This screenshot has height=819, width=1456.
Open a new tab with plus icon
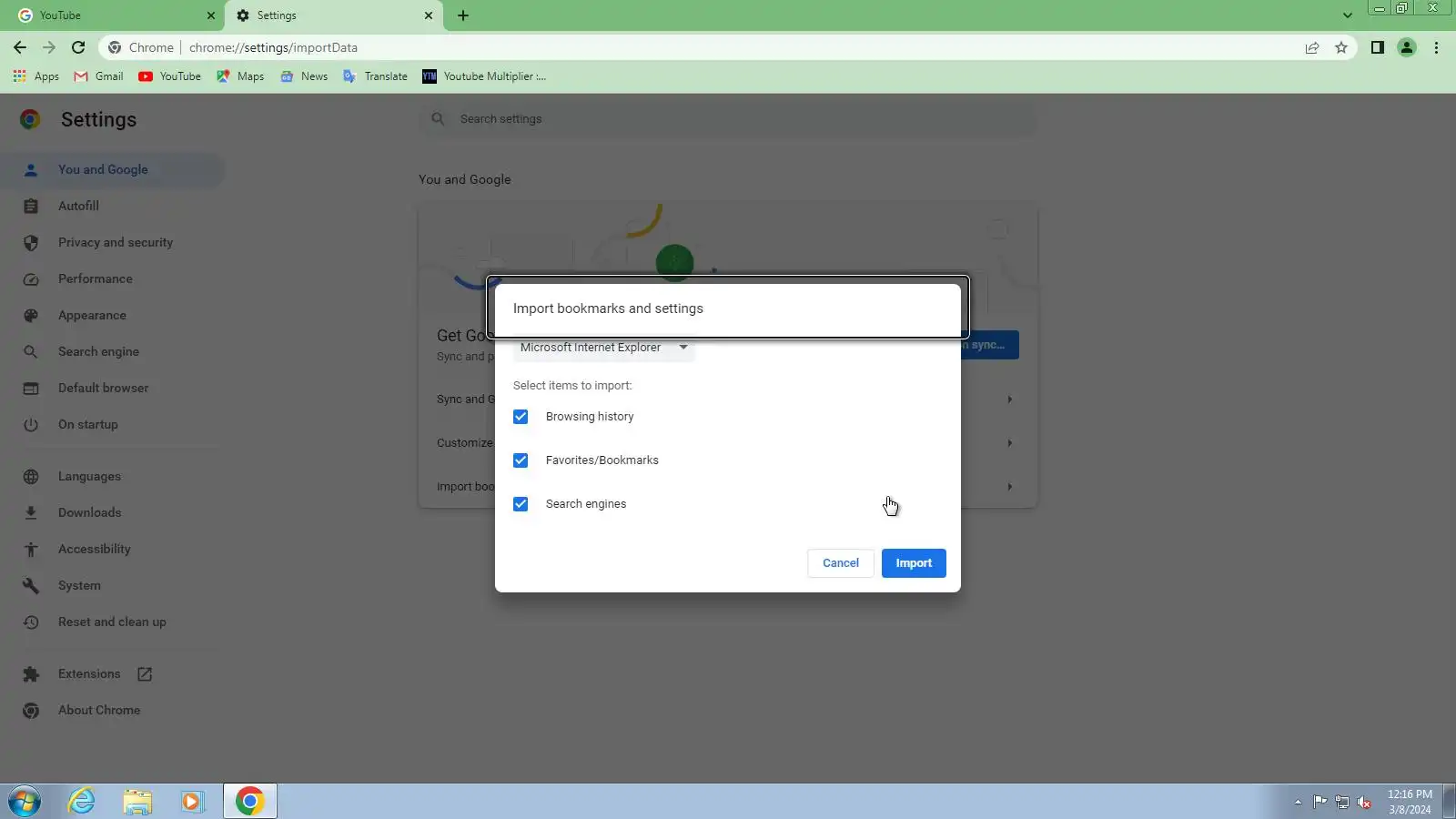pos(463,15)
